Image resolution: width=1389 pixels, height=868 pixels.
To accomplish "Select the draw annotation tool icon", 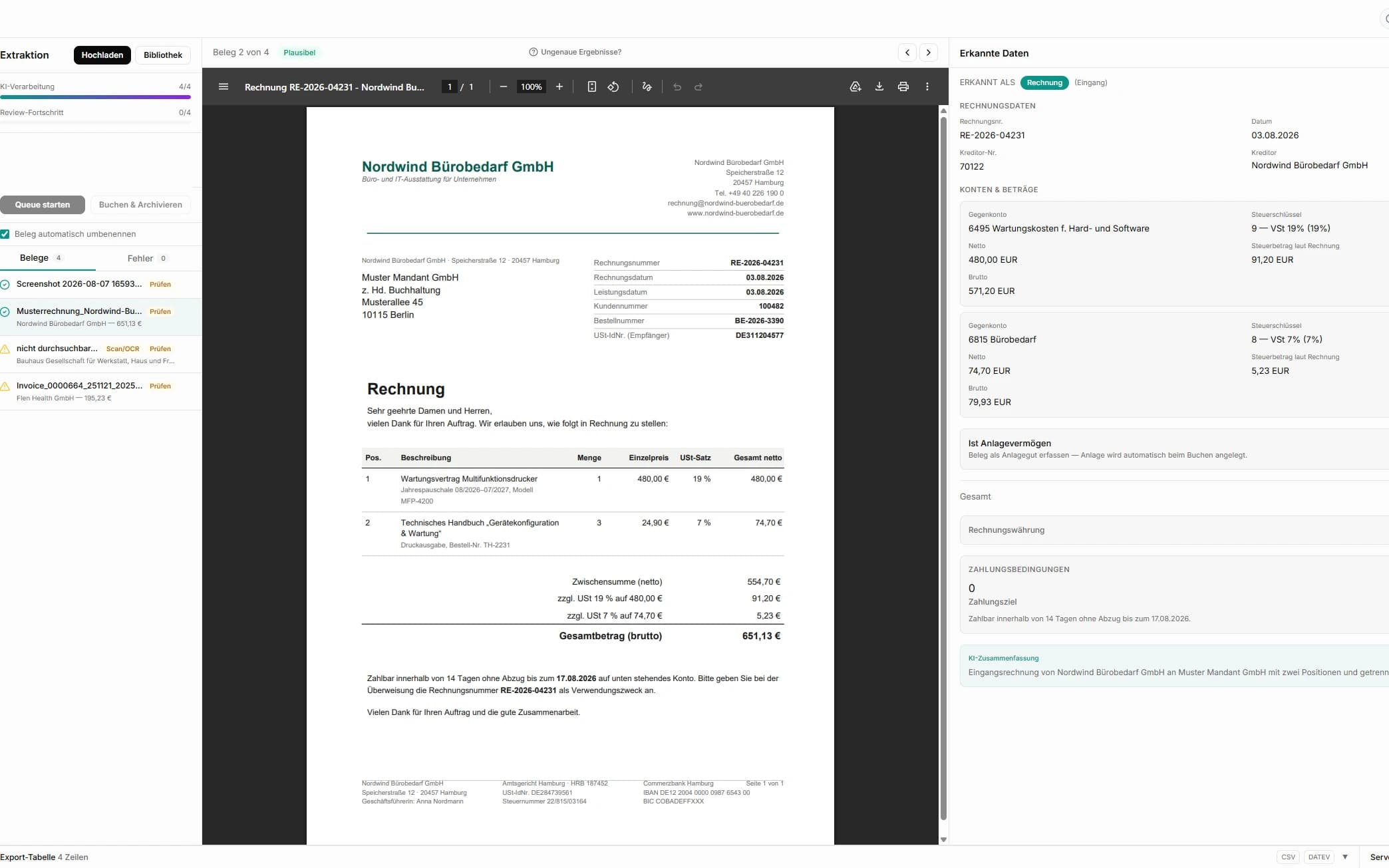I will click(647, 86).
